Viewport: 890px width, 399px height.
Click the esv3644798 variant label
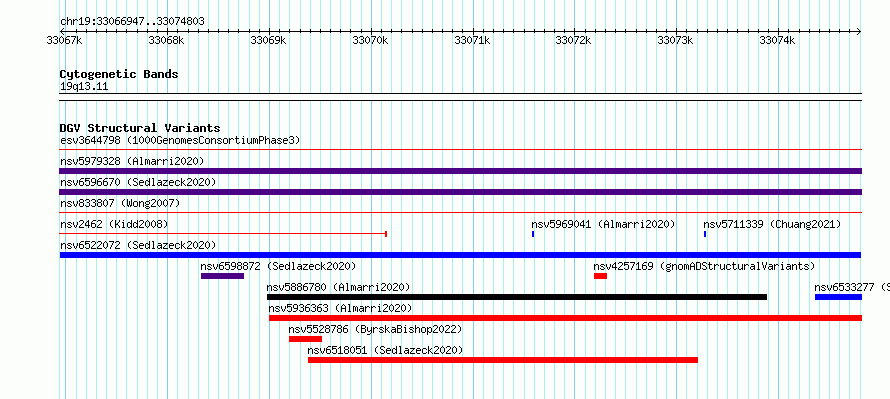(180, 140)
